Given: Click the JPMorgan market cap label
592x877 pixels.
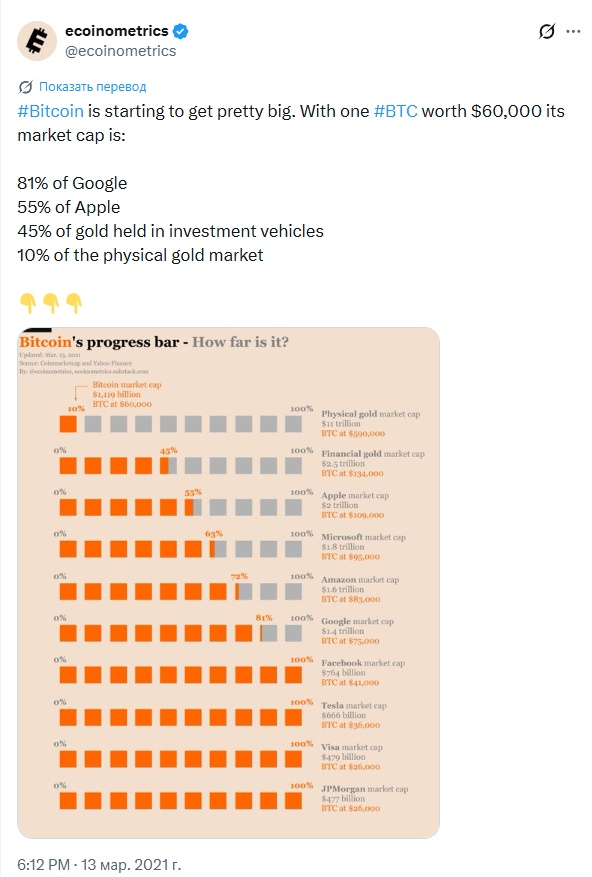Looking at the screenshot, I should 364,789.
